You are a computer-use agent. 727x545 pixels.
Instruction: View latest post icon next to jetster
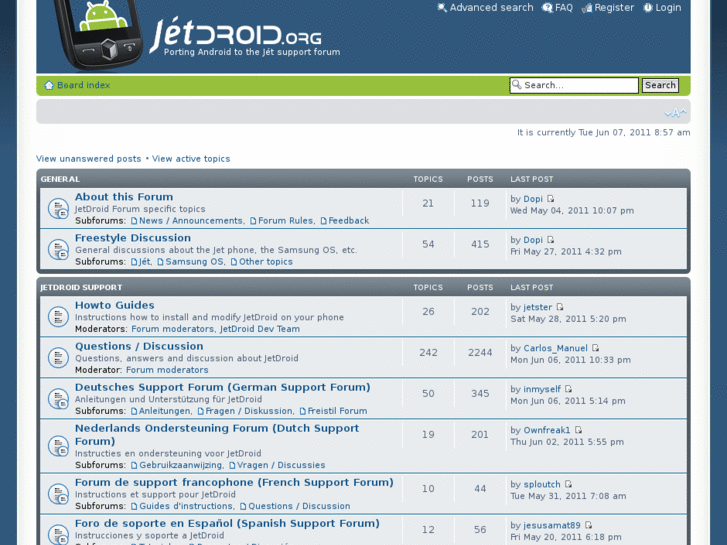pyautogui.click(x=560, y=307)
